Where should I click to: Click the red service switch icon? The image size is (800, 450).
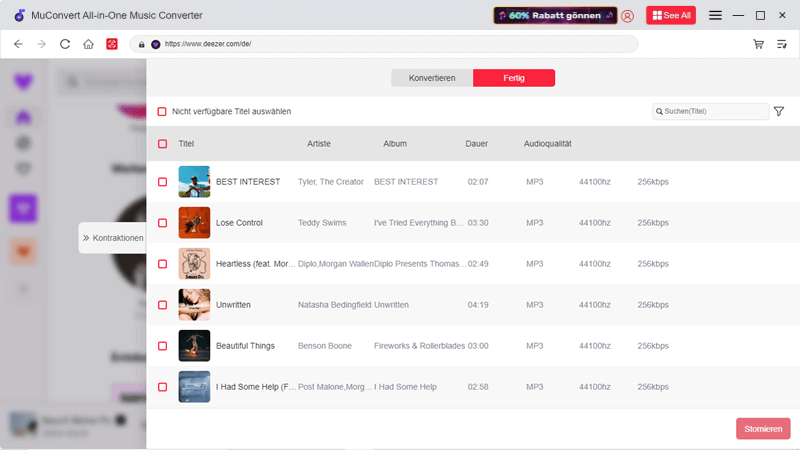112,44
